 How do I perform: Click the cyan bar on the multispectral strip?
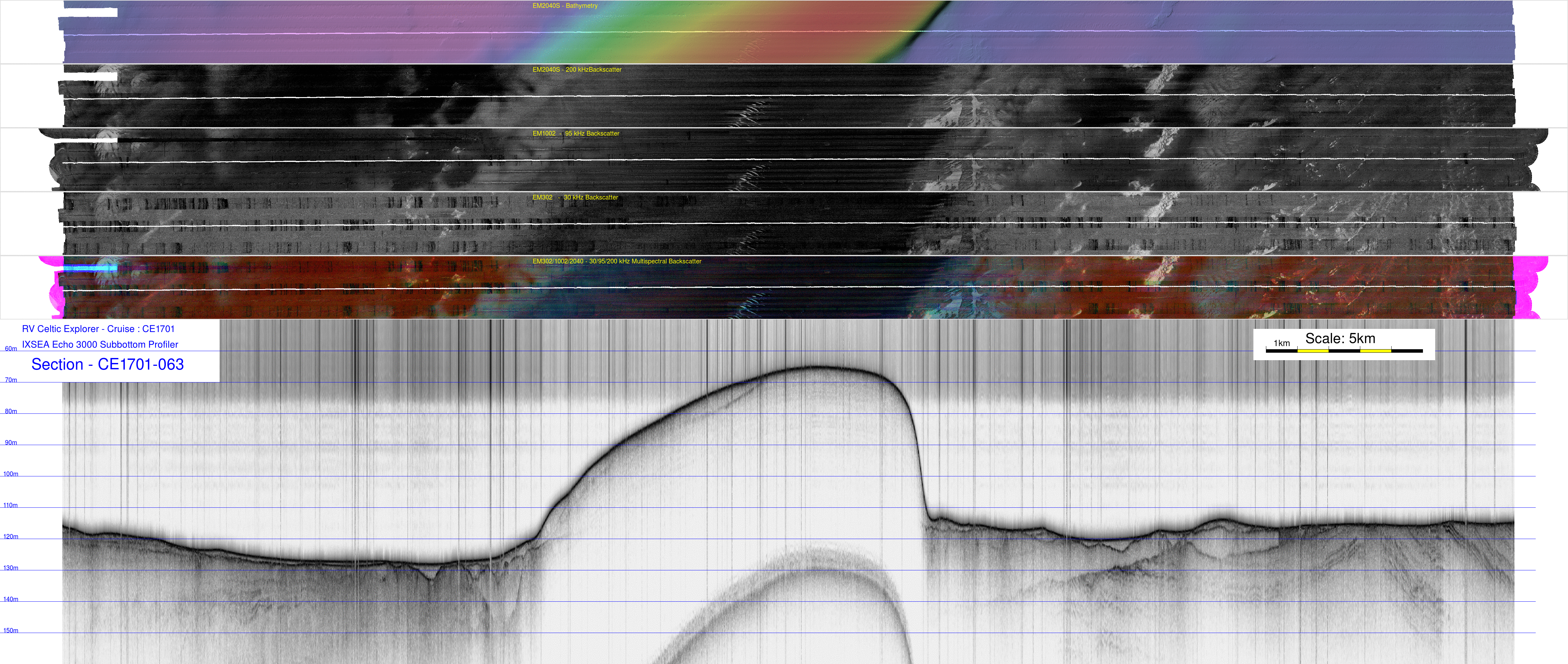pos(90,268)
